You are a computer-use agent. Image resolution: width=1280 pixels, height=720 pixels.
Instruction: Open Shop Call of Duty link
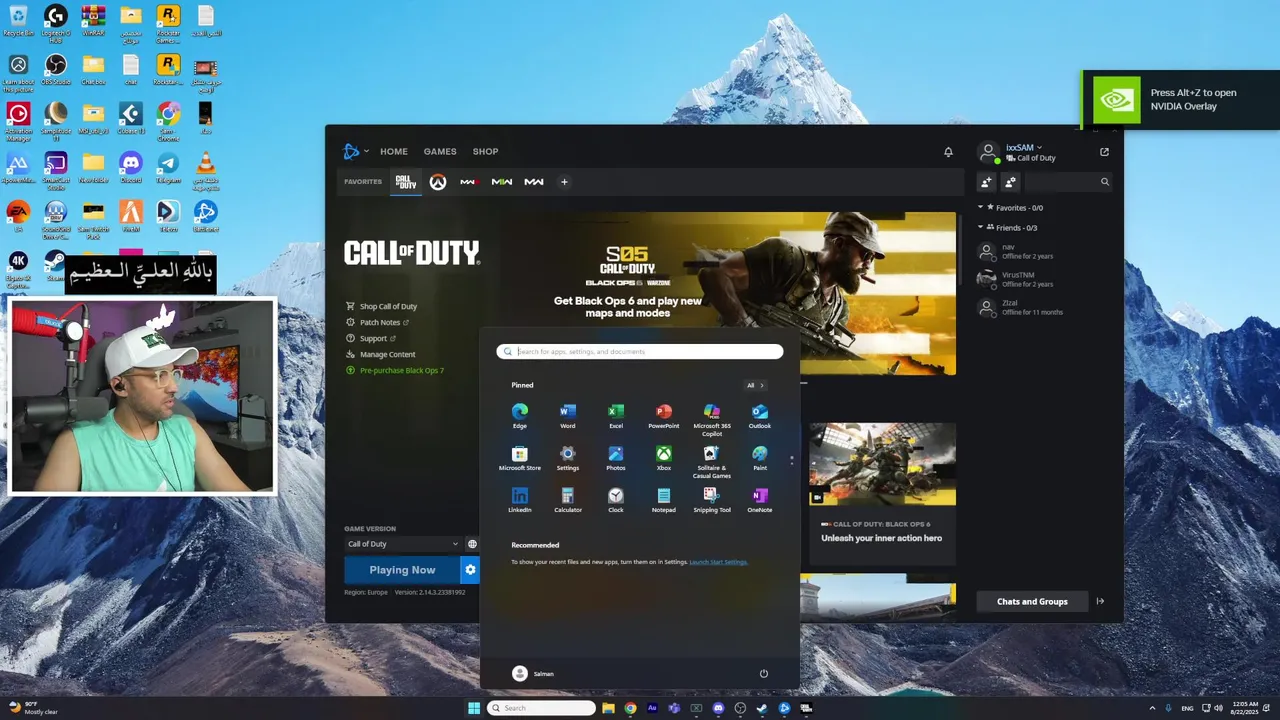tap(381, 306)
